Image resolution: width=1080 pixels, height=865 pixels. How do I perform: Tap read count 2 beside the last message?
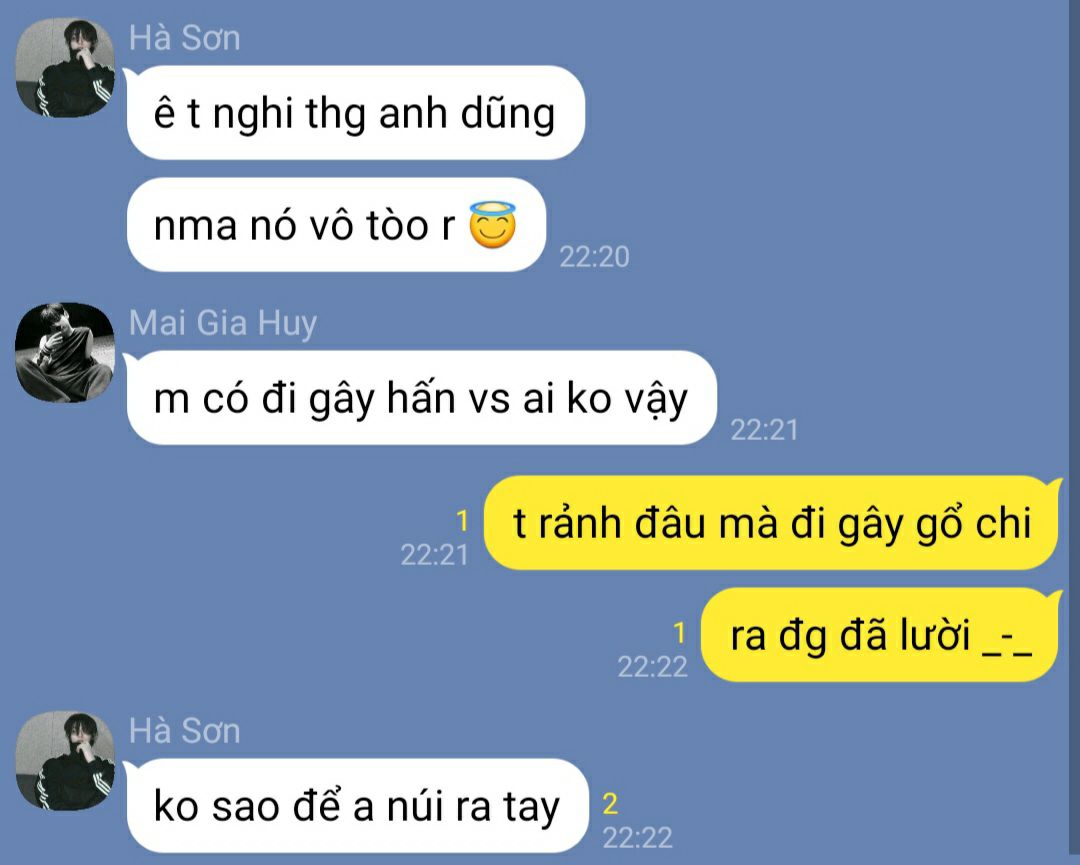pos(610,804)
